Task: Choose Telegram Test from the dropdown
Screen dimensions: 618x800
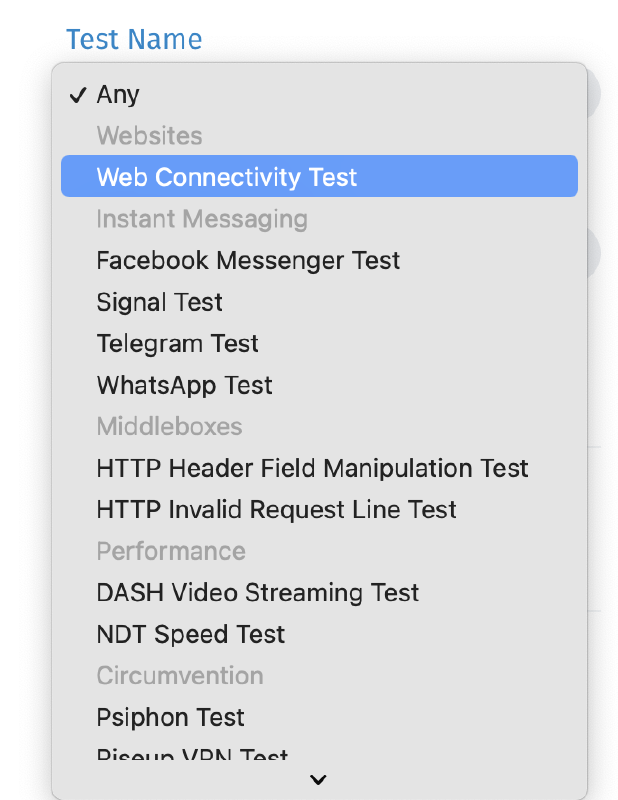Action: click(x=177, y=344)
